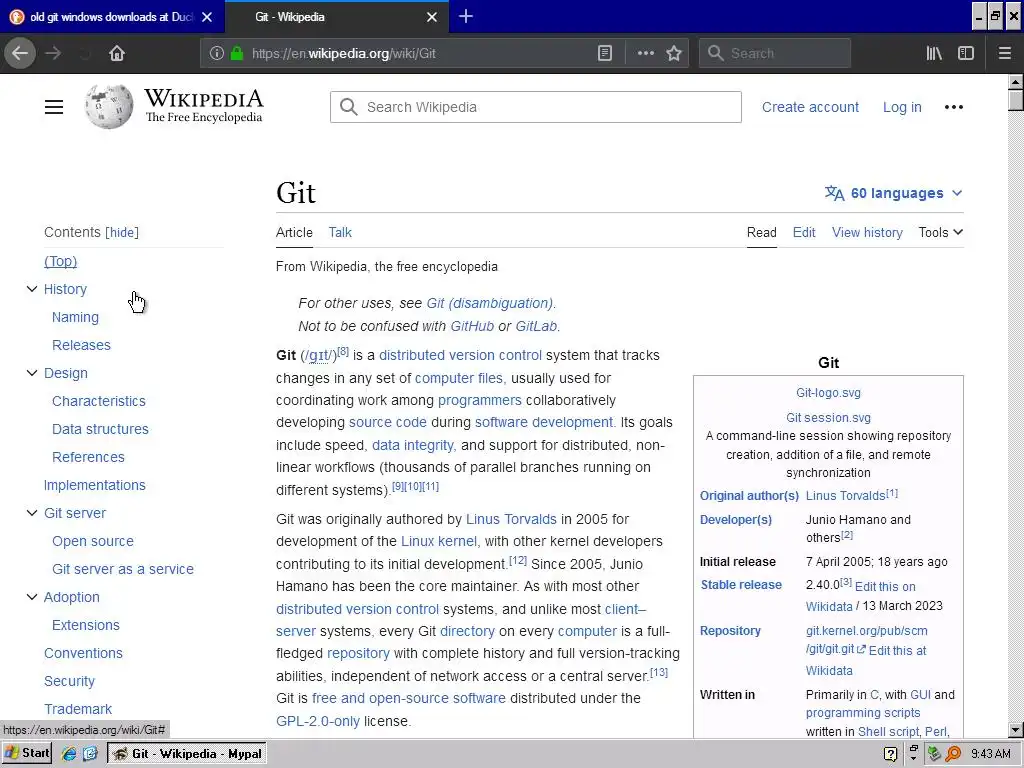The width and height of the screenshot is (1024, 768).
Task: Bookmark this page with the star icon
Action: click(x=674, y=54)
